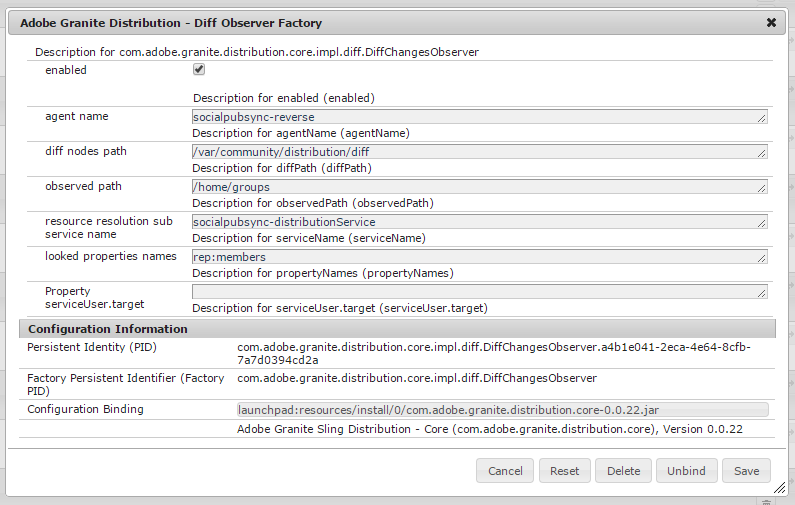This screenshot has height=505, width=795.
Task: Click the 'agent name' label
Action: click(77, 116)
